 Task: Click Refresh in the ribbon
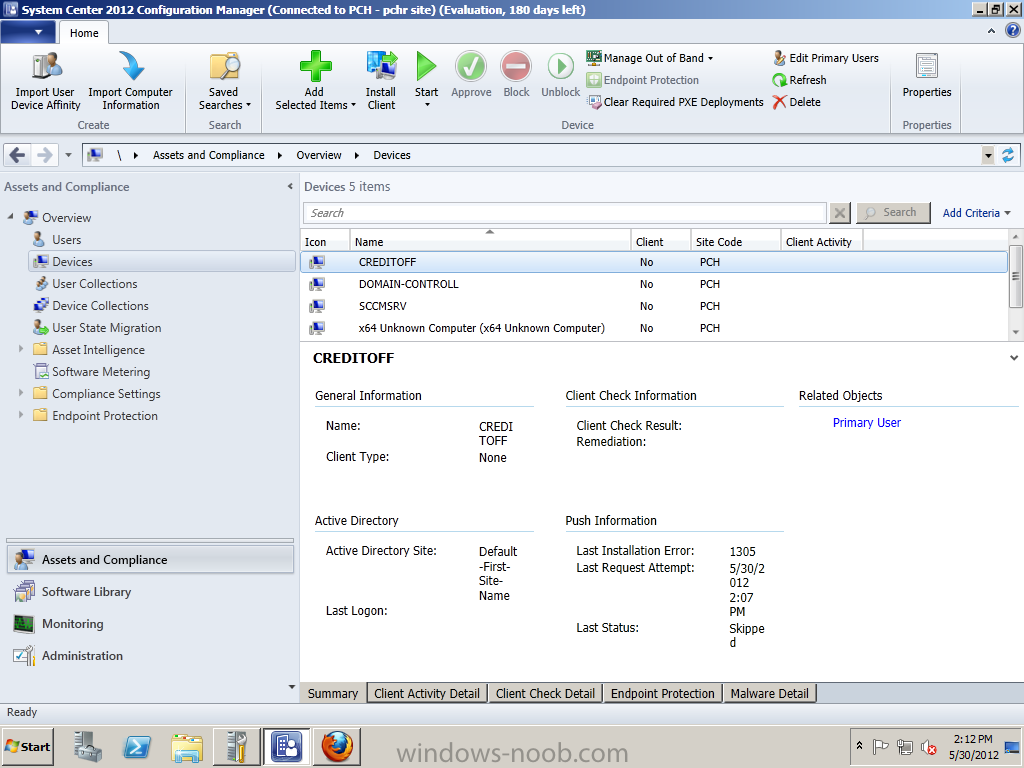click(799, 80)
